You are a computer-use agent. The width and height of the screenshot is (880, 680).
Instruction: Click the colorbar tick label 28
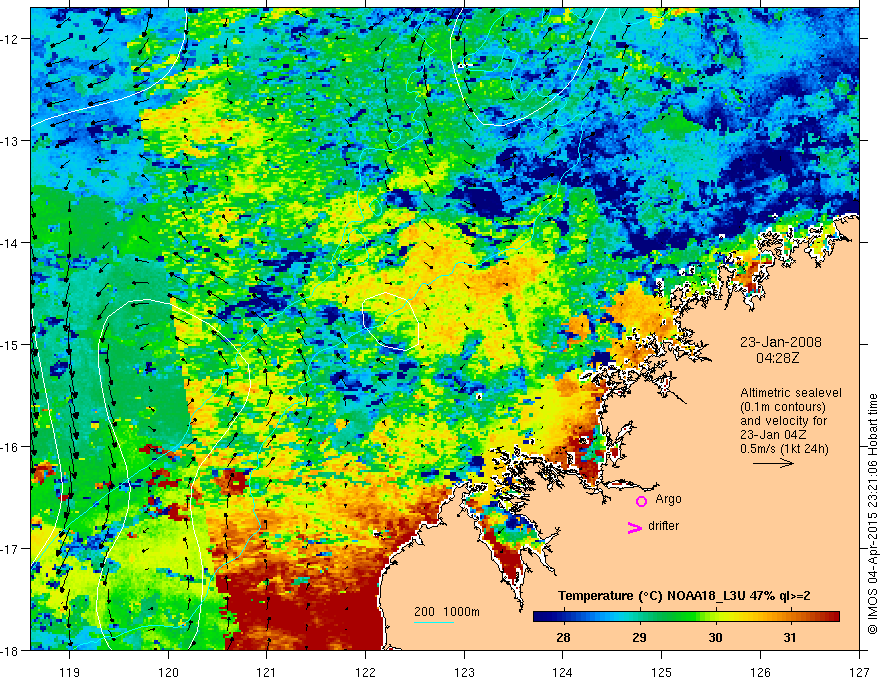pos(563,637)
